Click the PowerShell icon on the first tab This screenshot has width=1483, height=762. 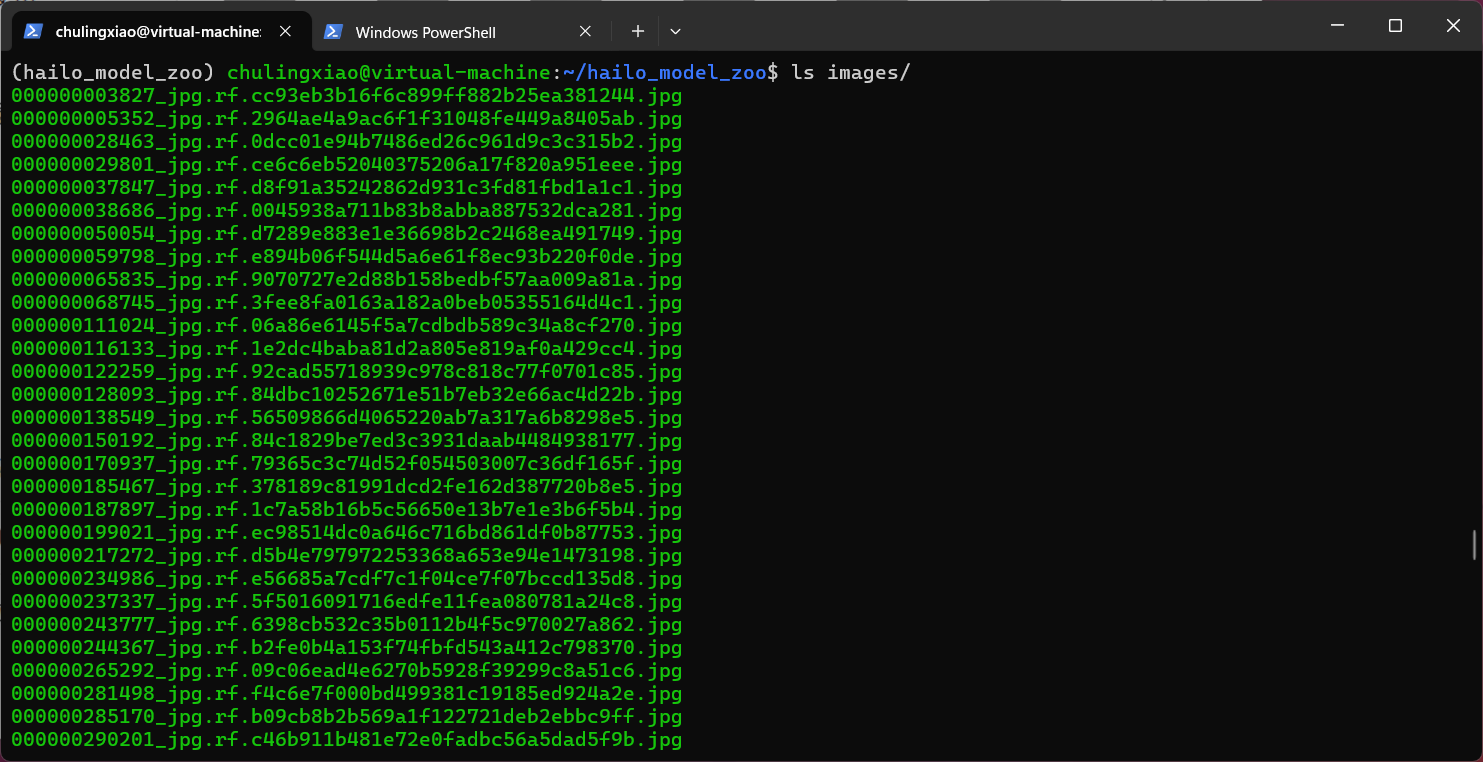point(33,31)
